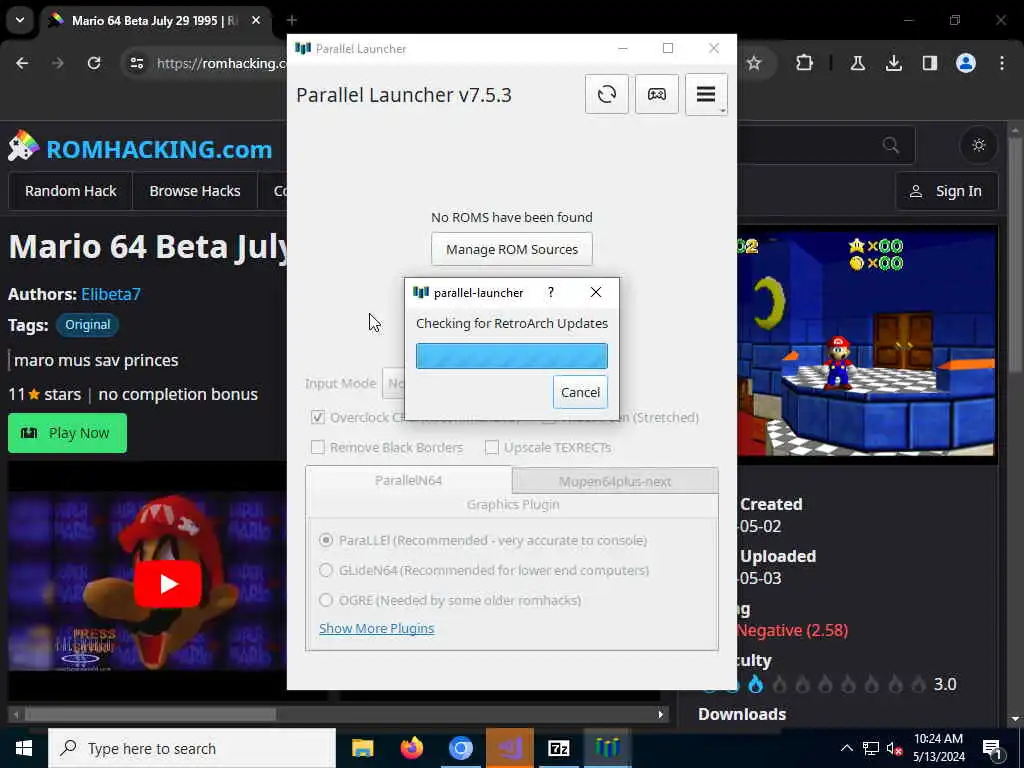
Task: Switch to Parallel Launcher taskbar icon
Action: [607, 748]
